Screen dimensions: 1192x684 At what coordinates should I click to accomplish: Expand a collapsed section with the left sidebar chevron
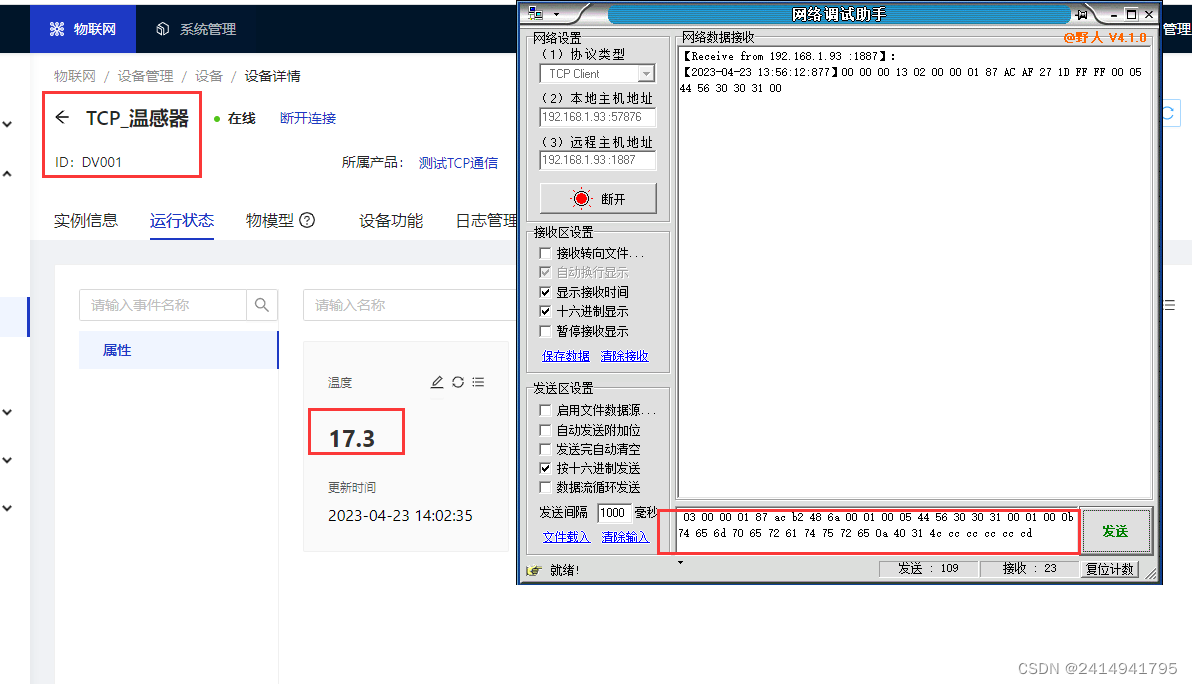[8, 124]
